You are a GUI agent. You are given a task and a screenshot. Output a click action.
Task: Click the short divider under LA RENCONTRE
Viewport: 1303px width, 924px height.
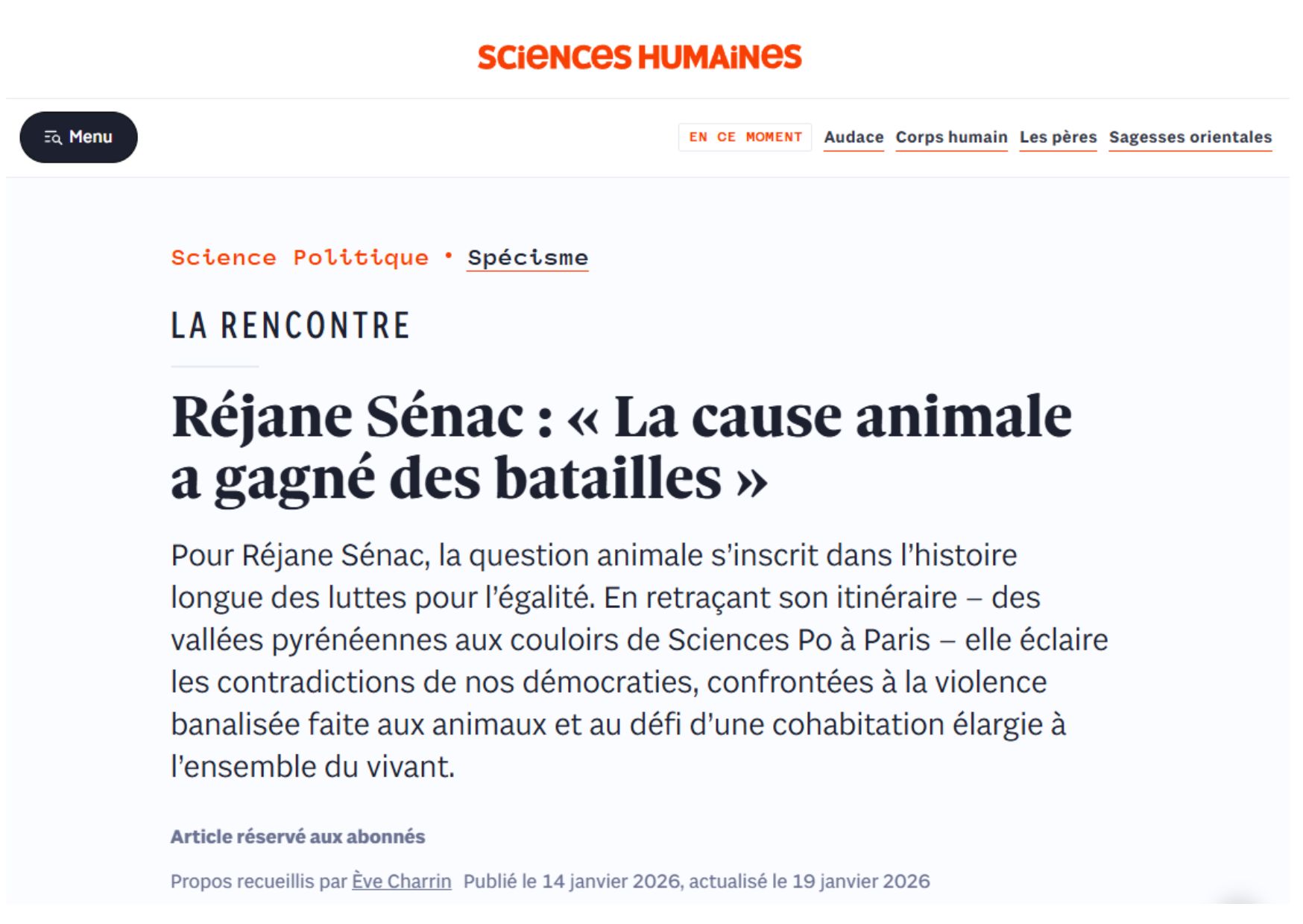tap(215, 367)
